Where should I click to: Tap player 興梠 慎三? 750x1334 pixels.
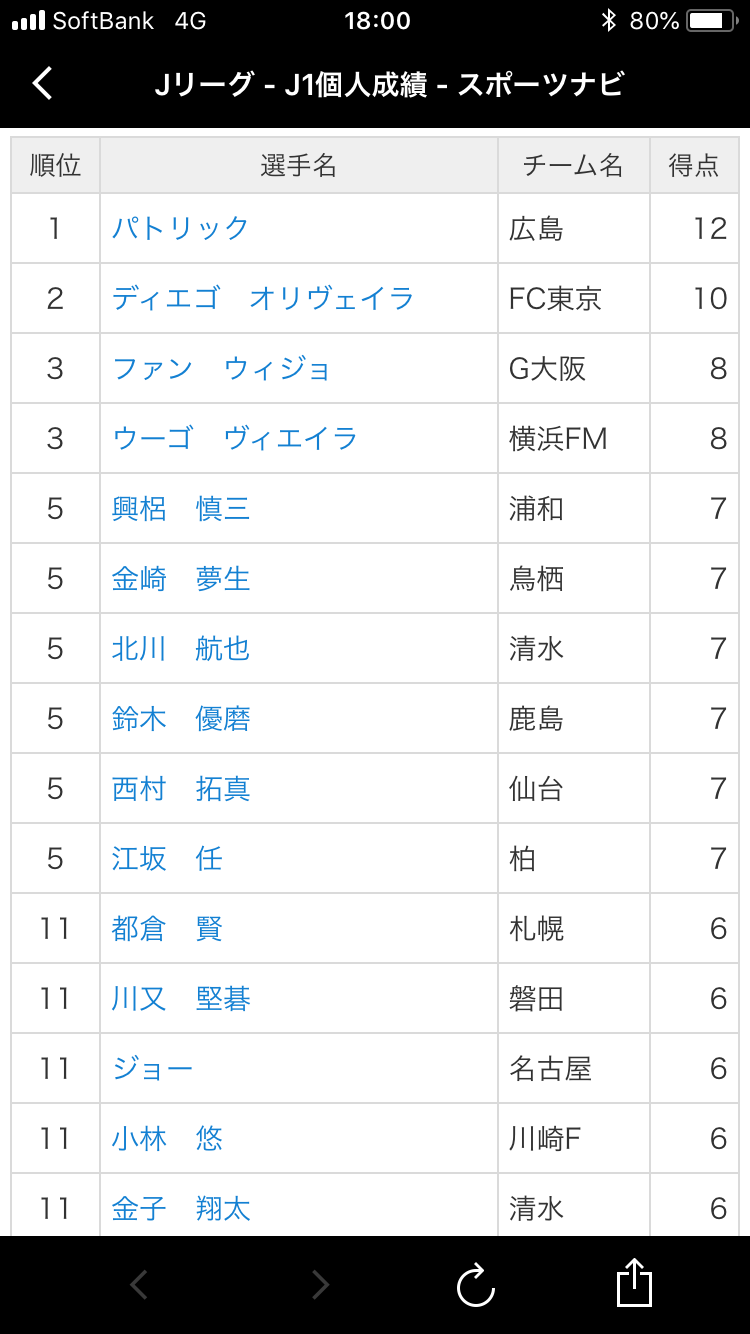pyautogui.click(x=181, y=508)
